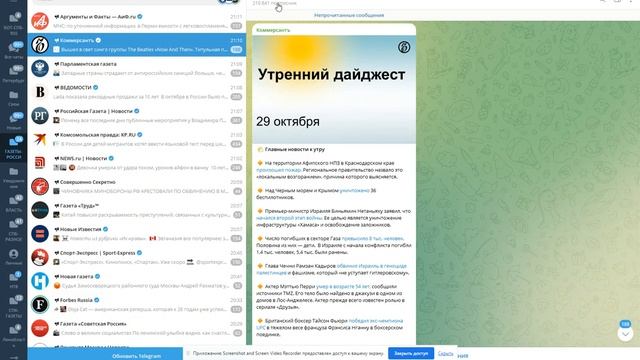This screenshot has width=640, height=360.
Task: Open the «Новые Известия» chat
Action: [x=137, y=234]
